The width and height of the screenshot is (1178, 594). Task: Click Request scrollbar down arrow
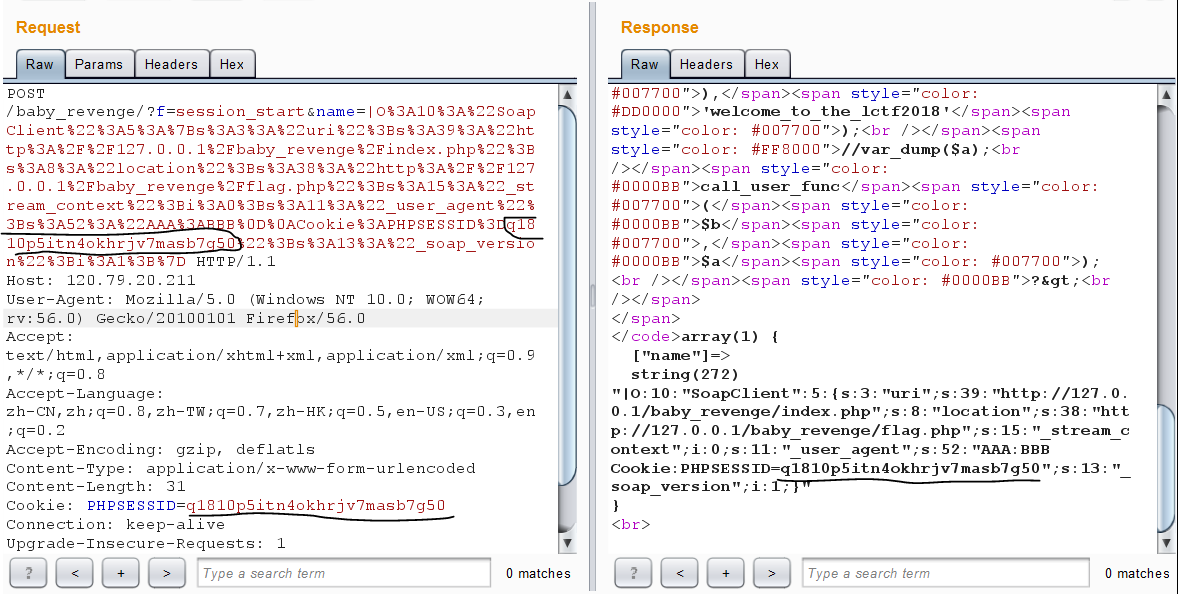tap(567, 542)
